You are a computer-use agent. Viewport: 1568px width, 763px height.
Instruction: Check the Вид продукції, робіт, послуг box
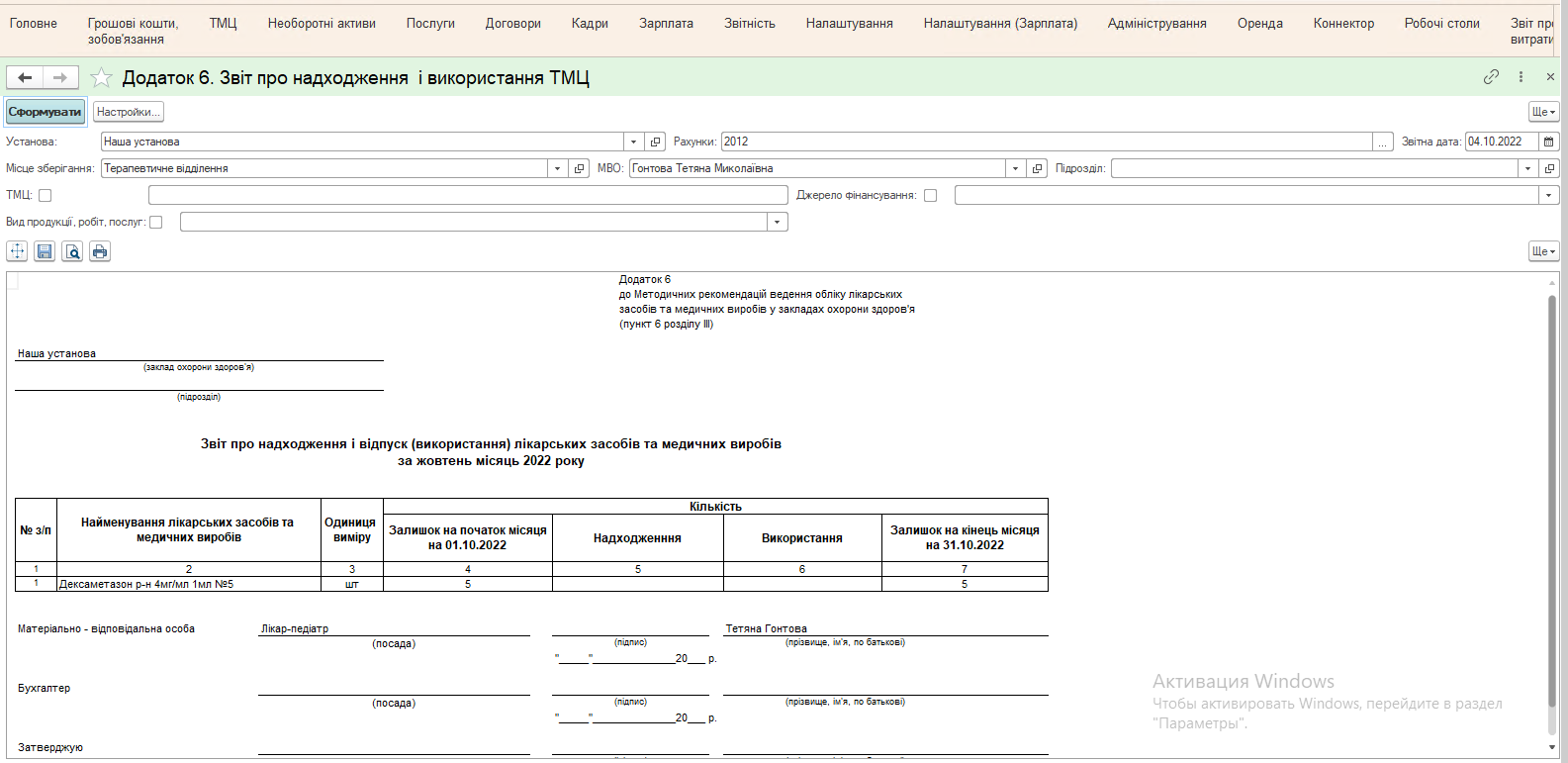point(155,223)
